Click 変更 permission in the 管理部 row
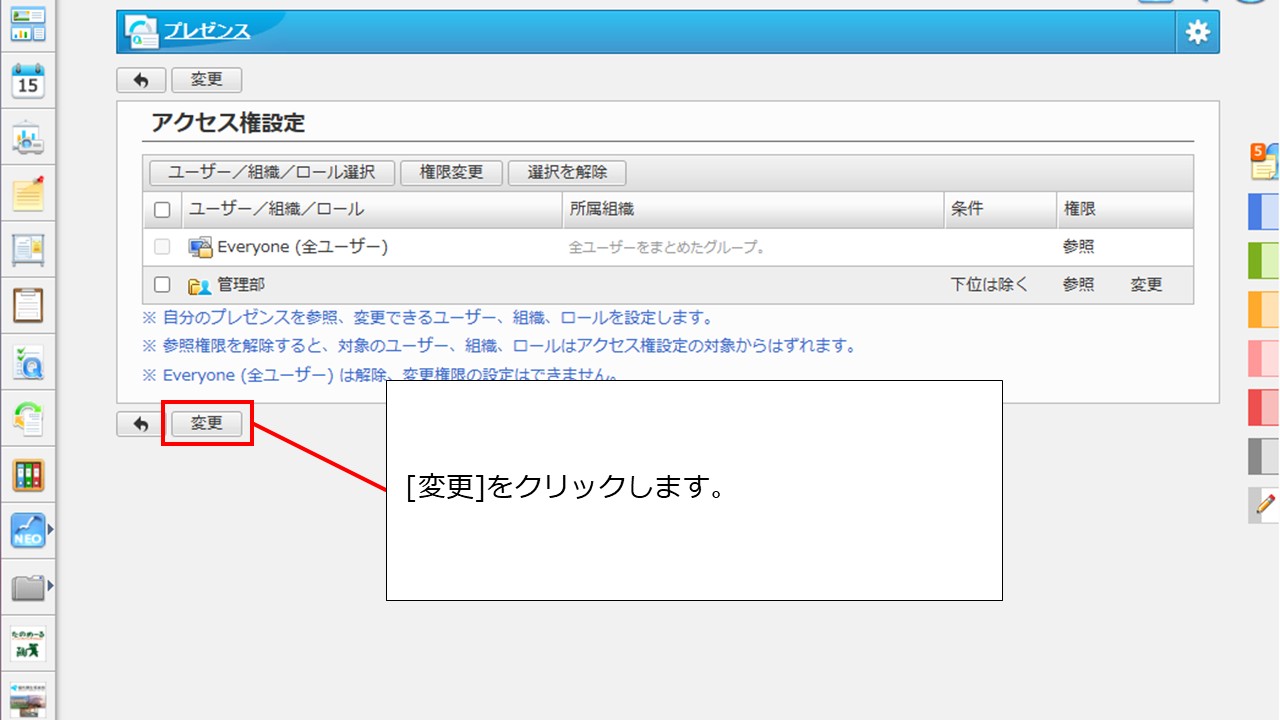This screenshot has width=1280, height=720. (1147, 285)
